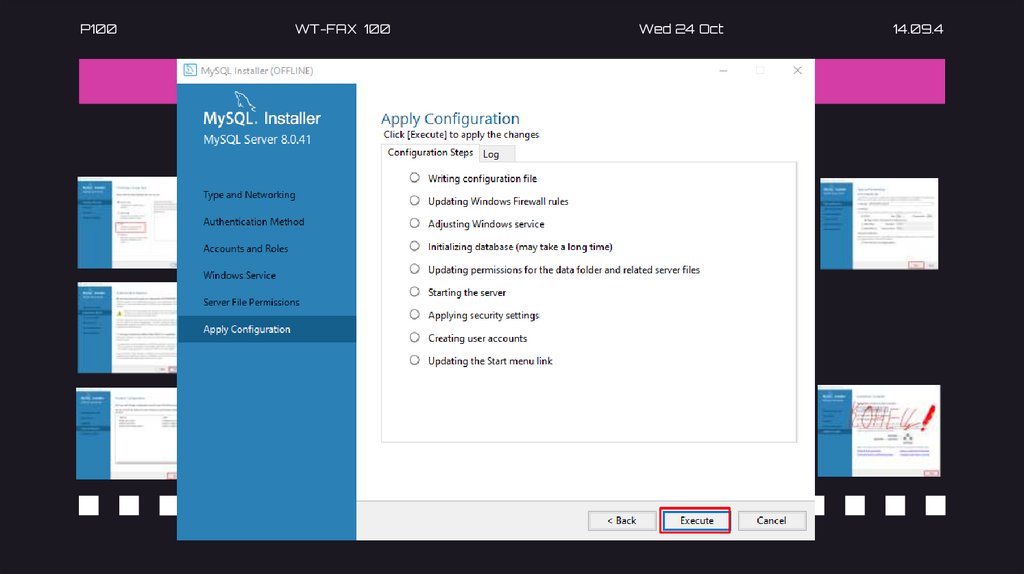Open Authentication Method step
The image size is (1024, 574).
pyautogui.click(x=253, y=222)
